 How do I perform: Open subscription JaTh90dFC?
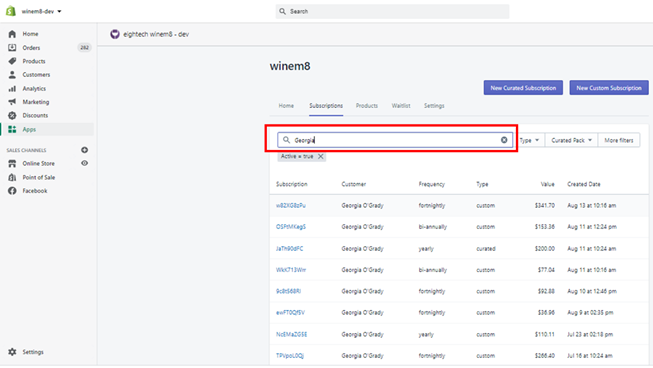289,249
